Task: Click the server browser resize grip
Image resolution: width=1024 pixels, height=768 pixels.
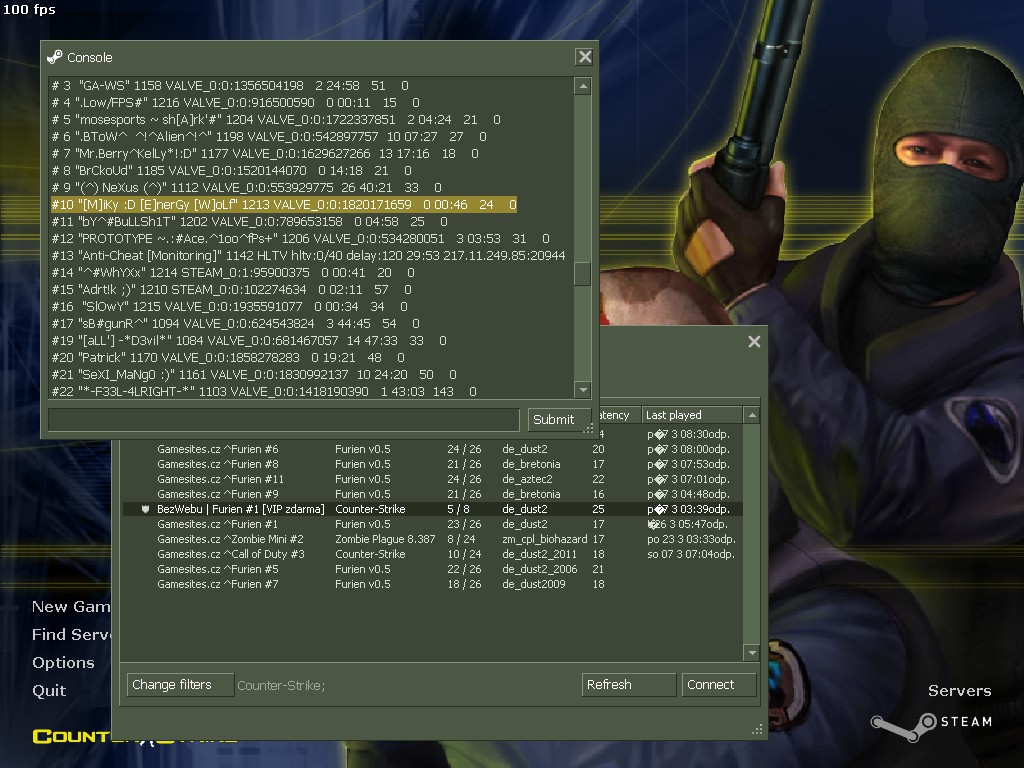Action: coord(757,729)
